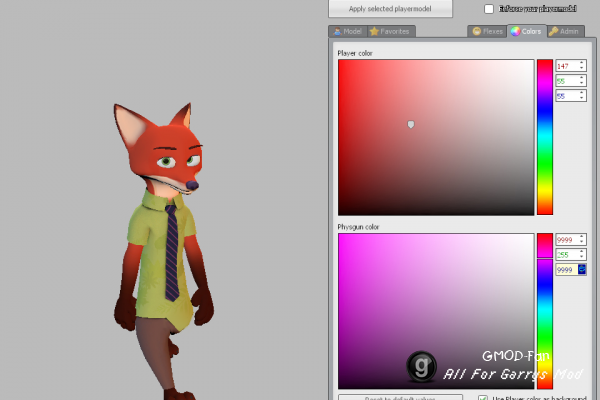The height and width of the screenshot is (400, 600).
Task: Increase the Player color red value stepper
Action: point(582,63)
